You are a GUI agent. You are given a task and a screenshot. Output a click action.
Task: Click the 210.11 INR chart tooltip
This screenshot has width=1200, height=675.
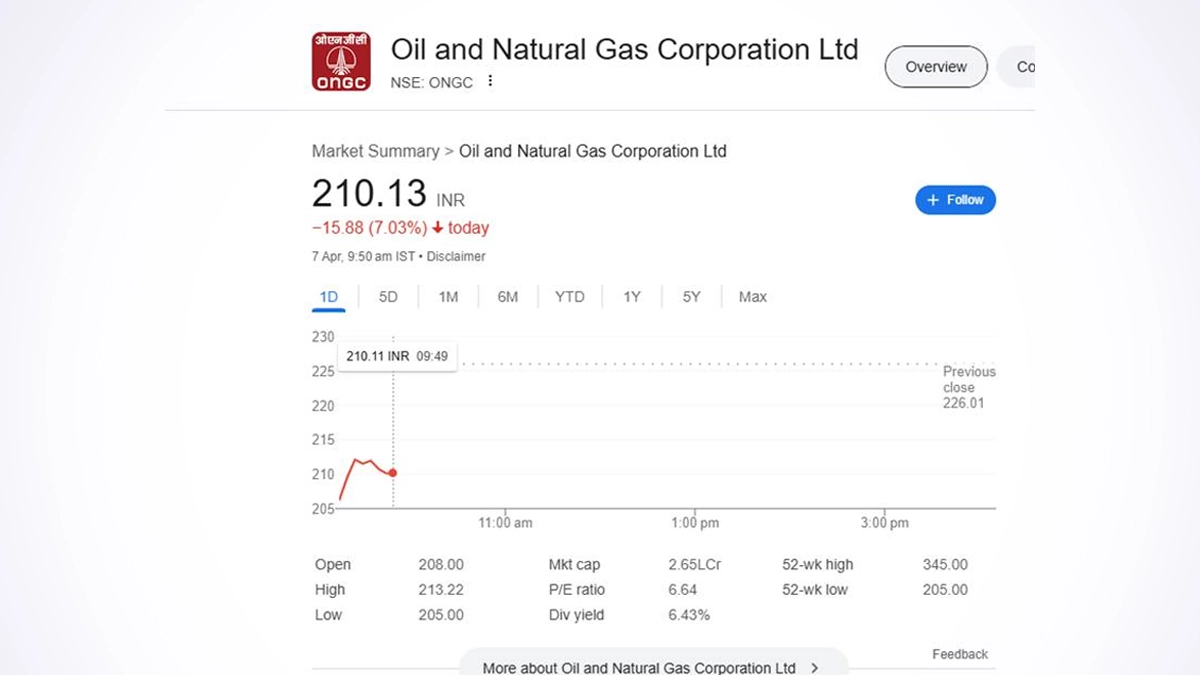397,356
